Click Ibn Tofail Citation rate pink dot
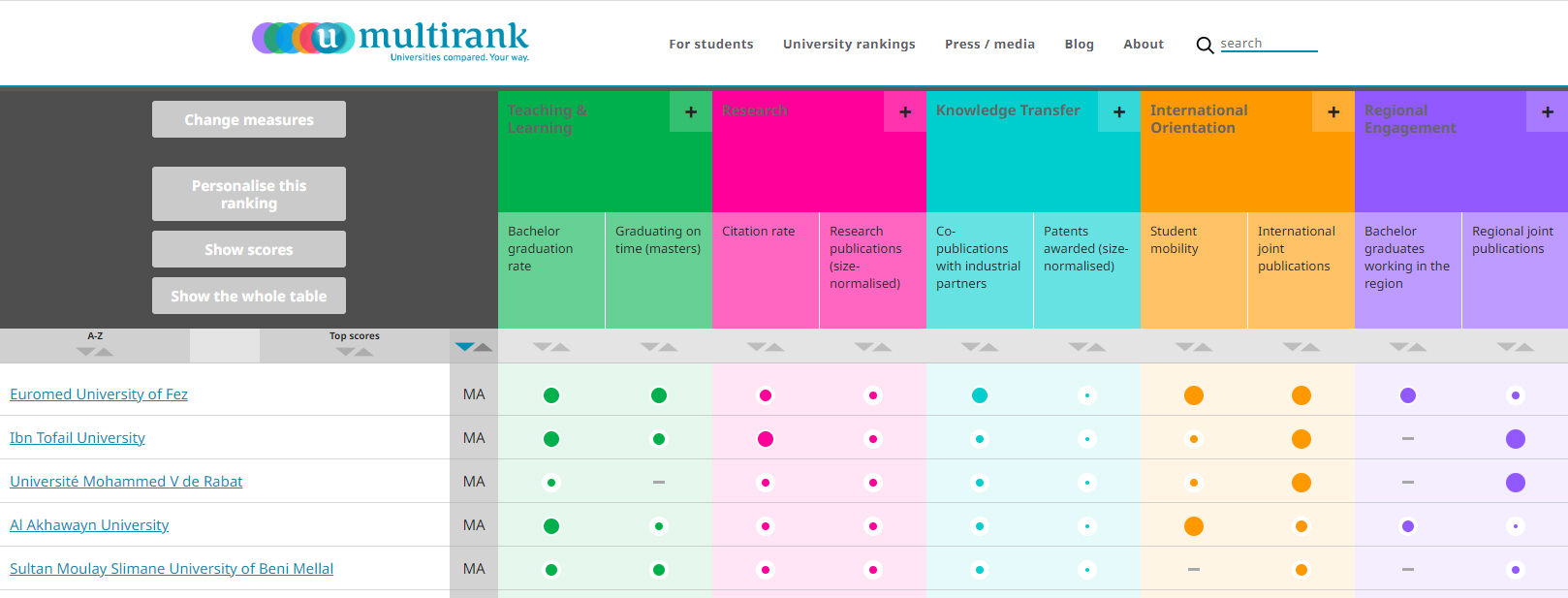This screenshot has width=1568, height=598. (x=766, y=439)
